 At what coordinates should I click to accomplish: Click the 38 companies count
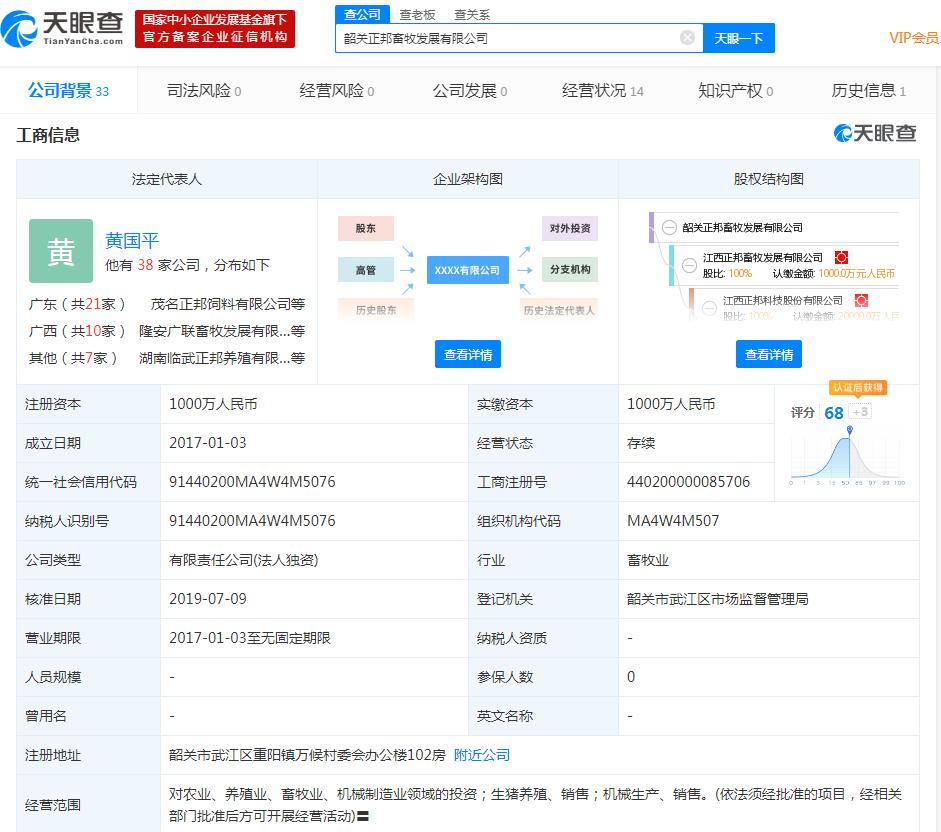[145, 265]
